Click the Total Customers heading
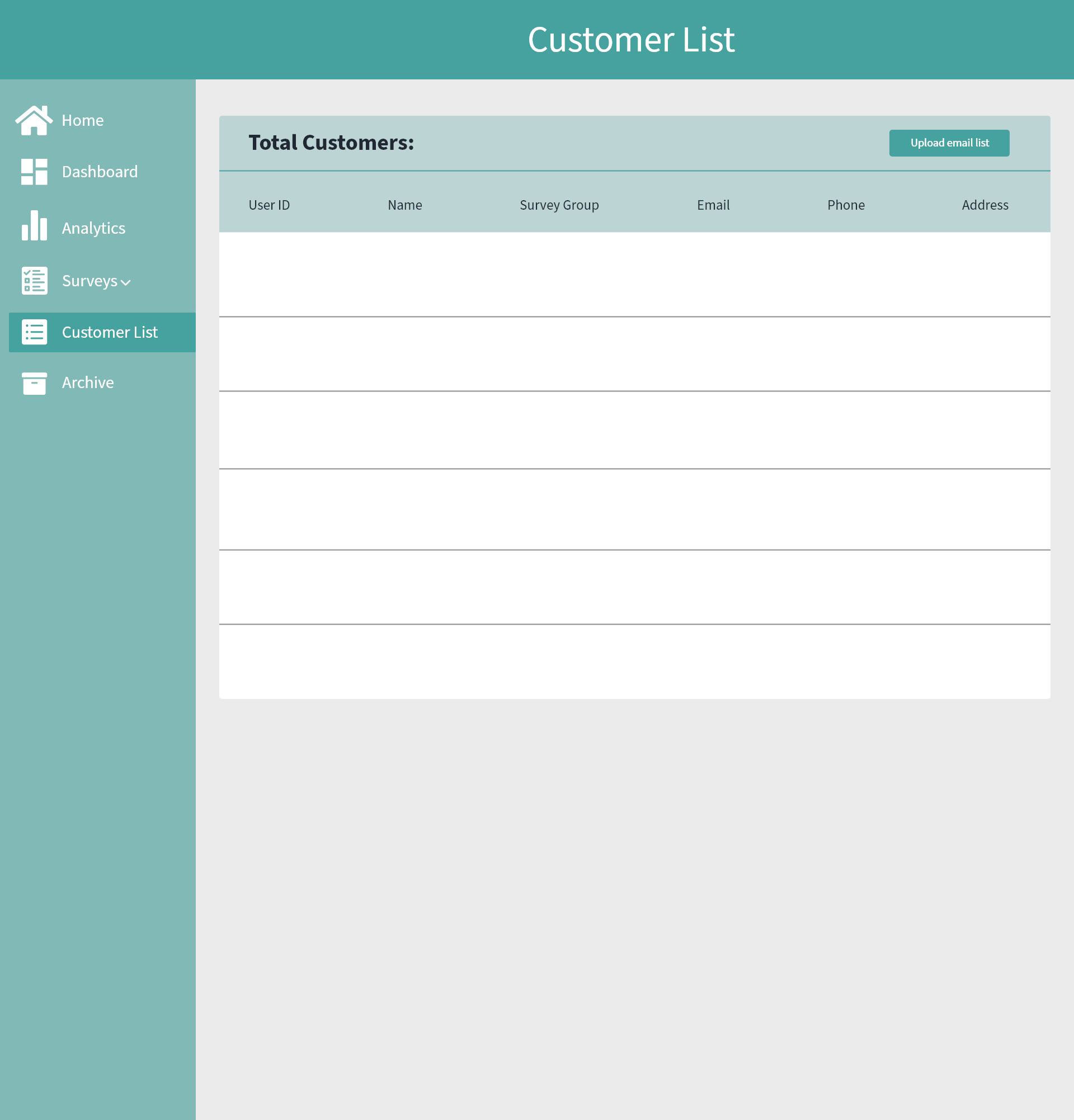Image resolution: width=1074 pixels, height=1120 pixels. [331, 143]
